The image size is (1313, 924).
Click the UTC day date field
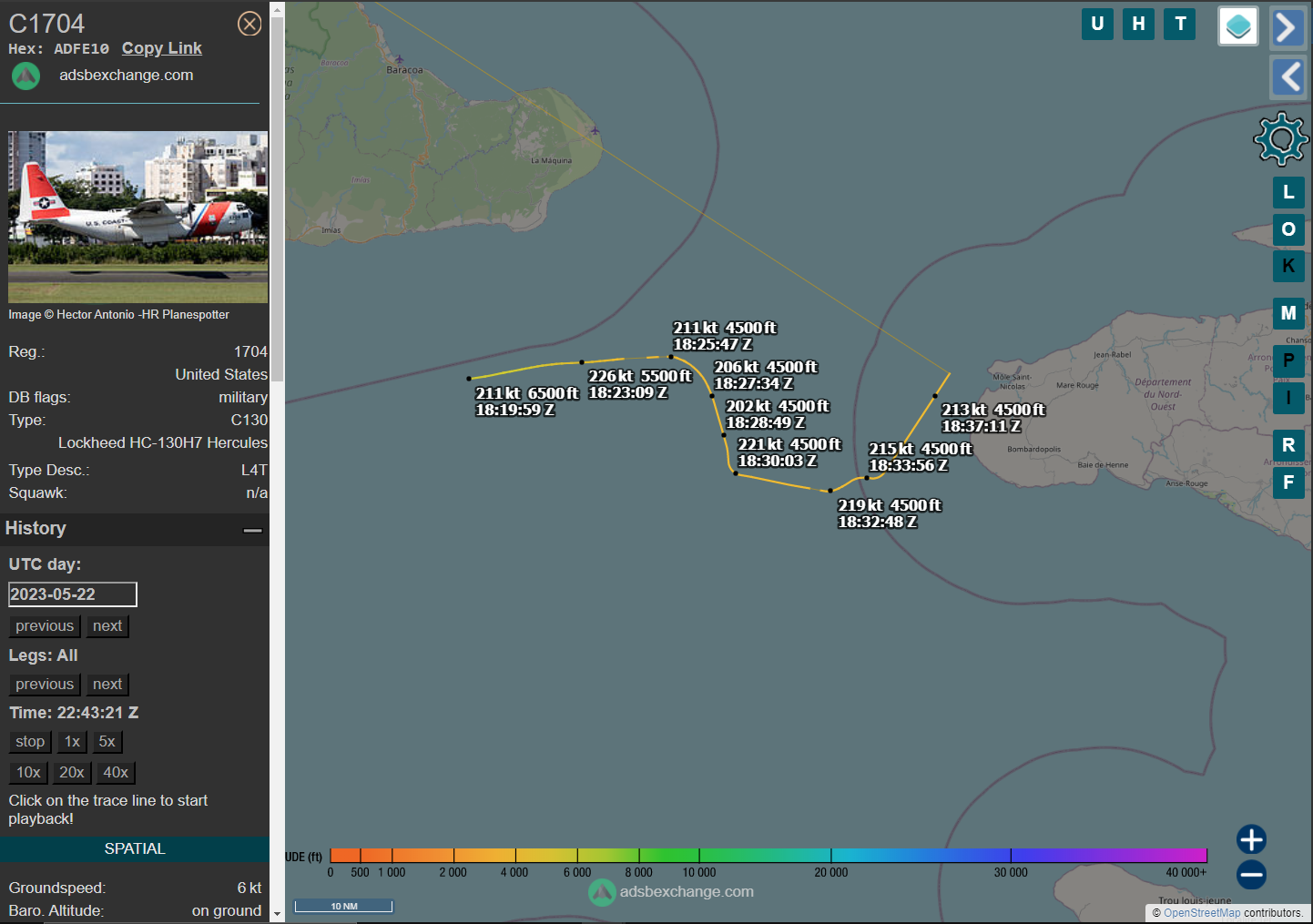pyautogui.click(x=73, y=594)
